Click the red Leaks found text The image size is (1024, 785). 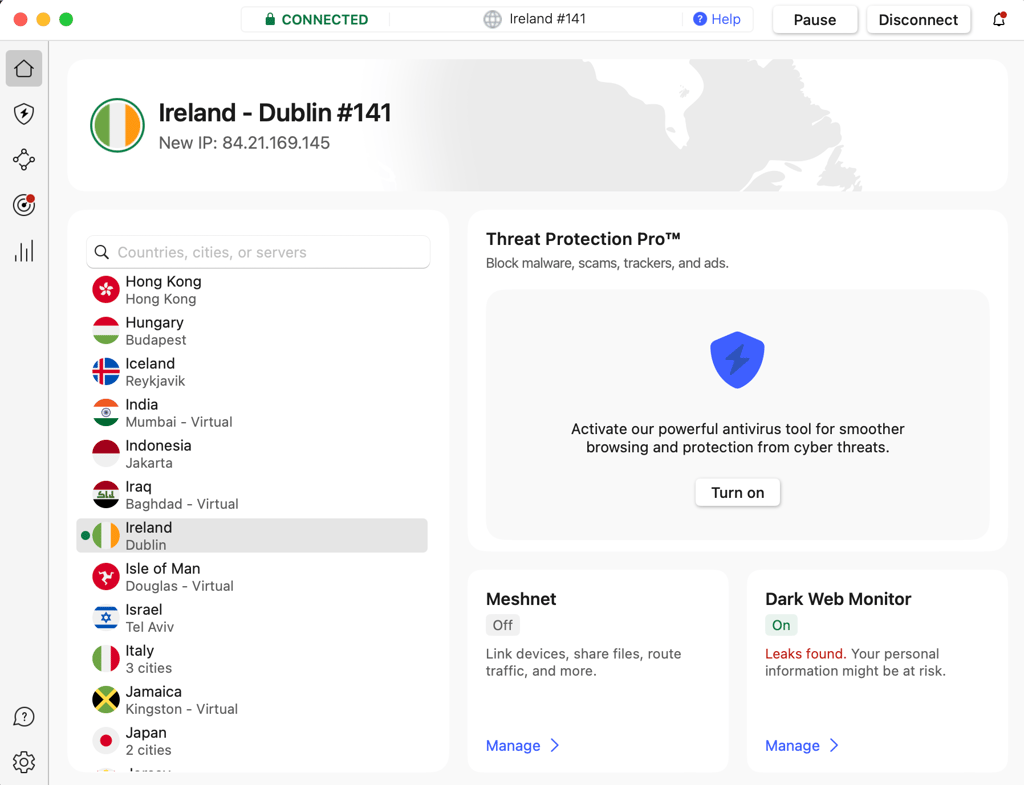coord(805,654)
